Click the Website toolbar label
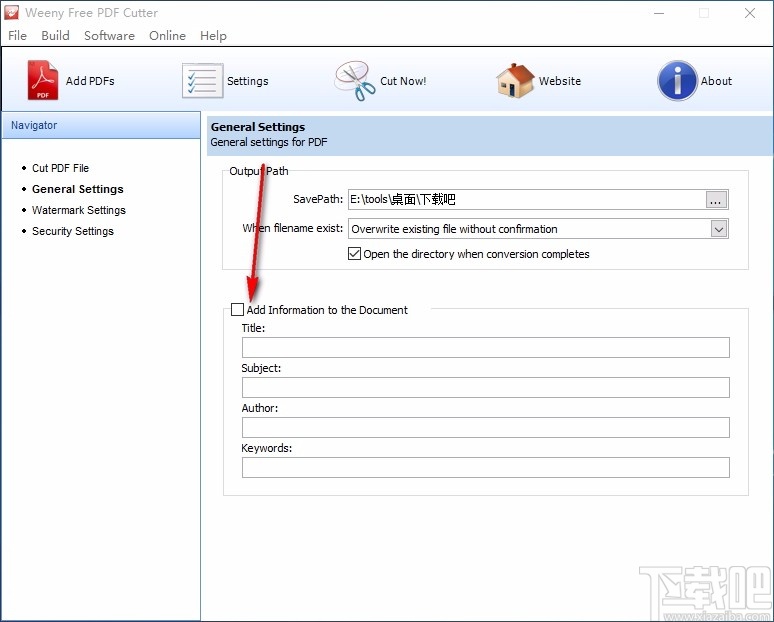The image size is (774, 622). pyautogui.click(x=560, y=81)
